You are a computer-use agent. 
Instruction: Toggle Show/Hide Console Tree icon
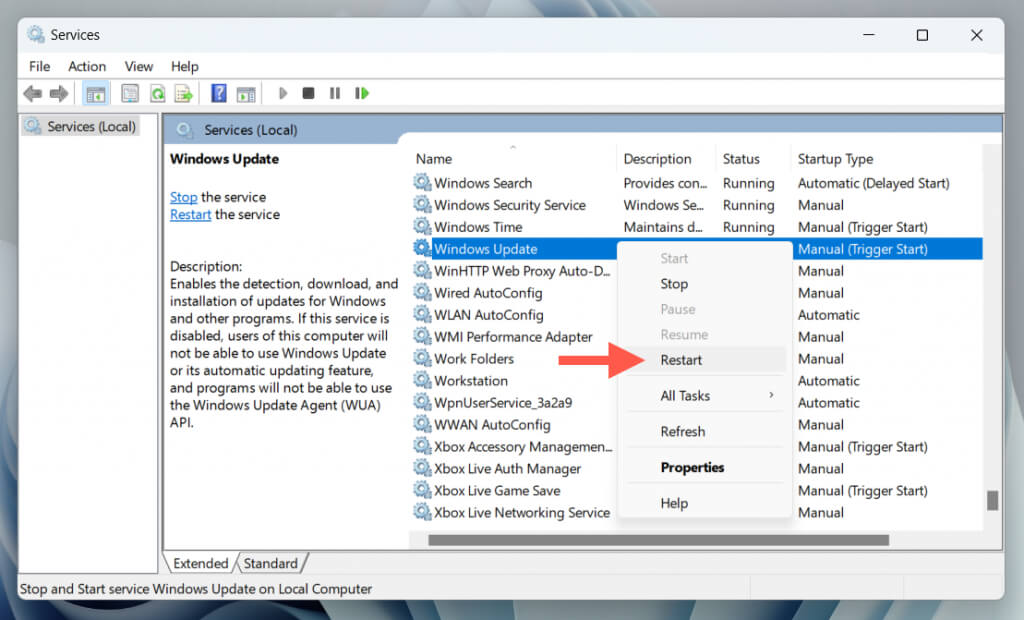pyautogui.click(x=95, y=93)
